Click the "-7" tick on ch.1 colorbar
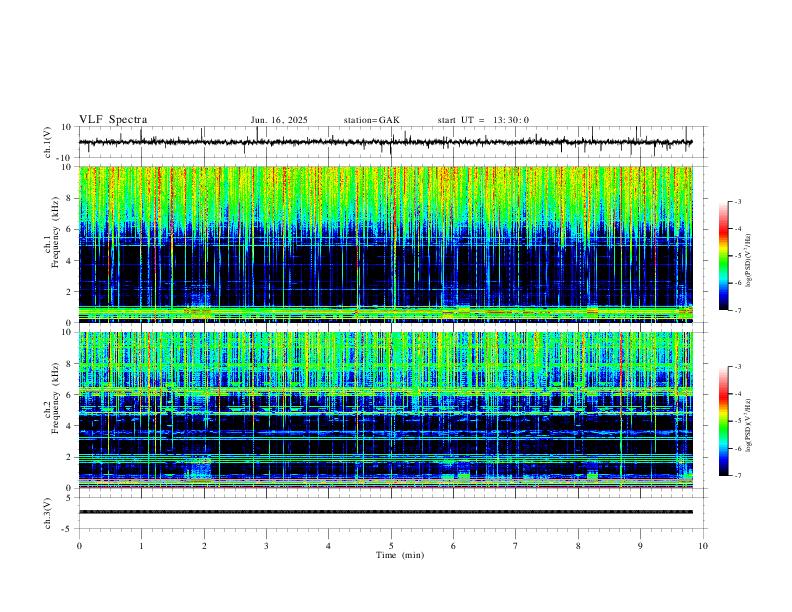The image size is (792, 612). pyautogui.click(x=737, y=311)
